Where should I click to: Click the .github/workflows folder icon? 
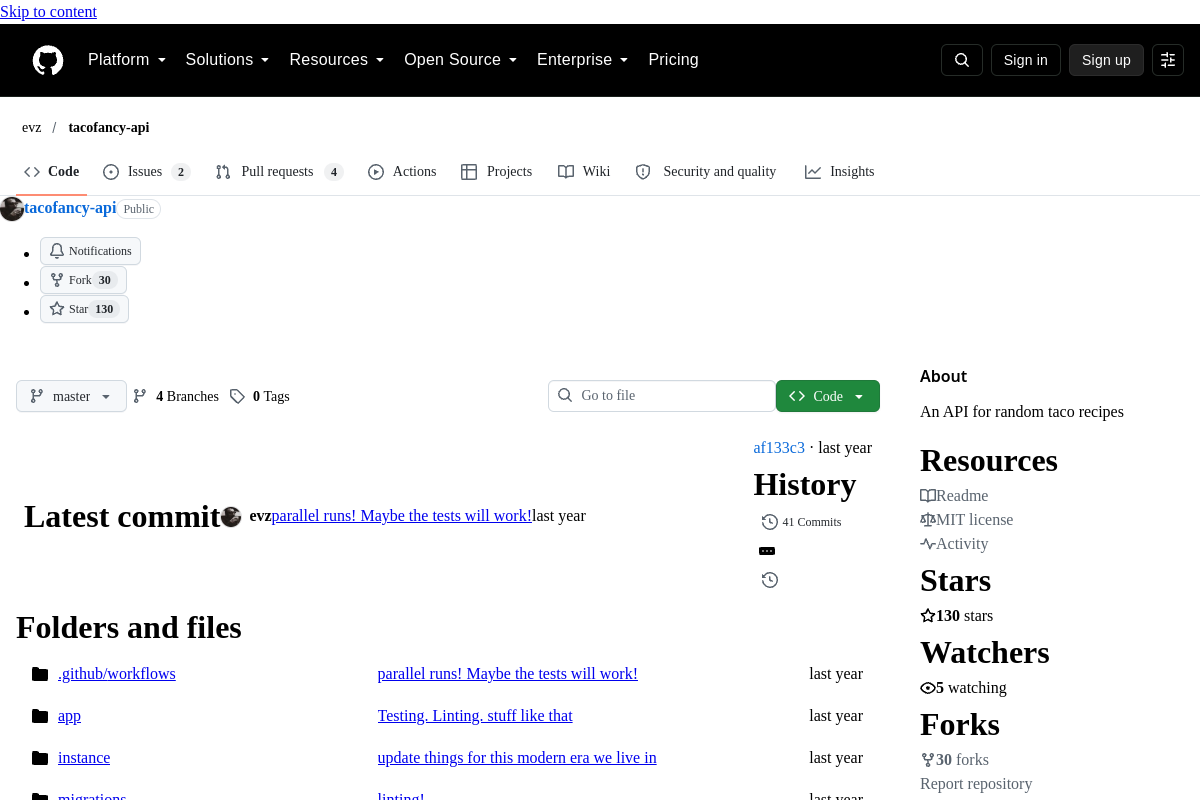tap(40, 674)
